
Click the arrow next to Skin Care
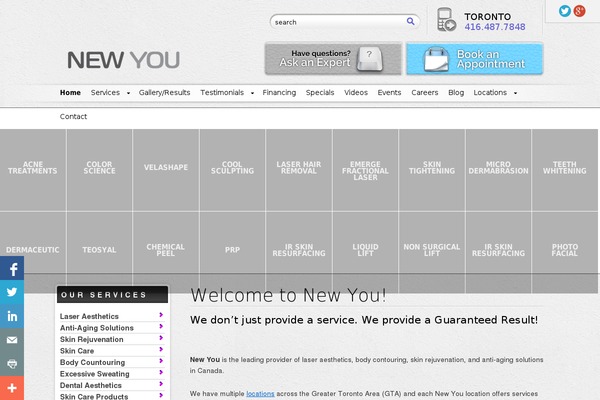coord(161,349)
